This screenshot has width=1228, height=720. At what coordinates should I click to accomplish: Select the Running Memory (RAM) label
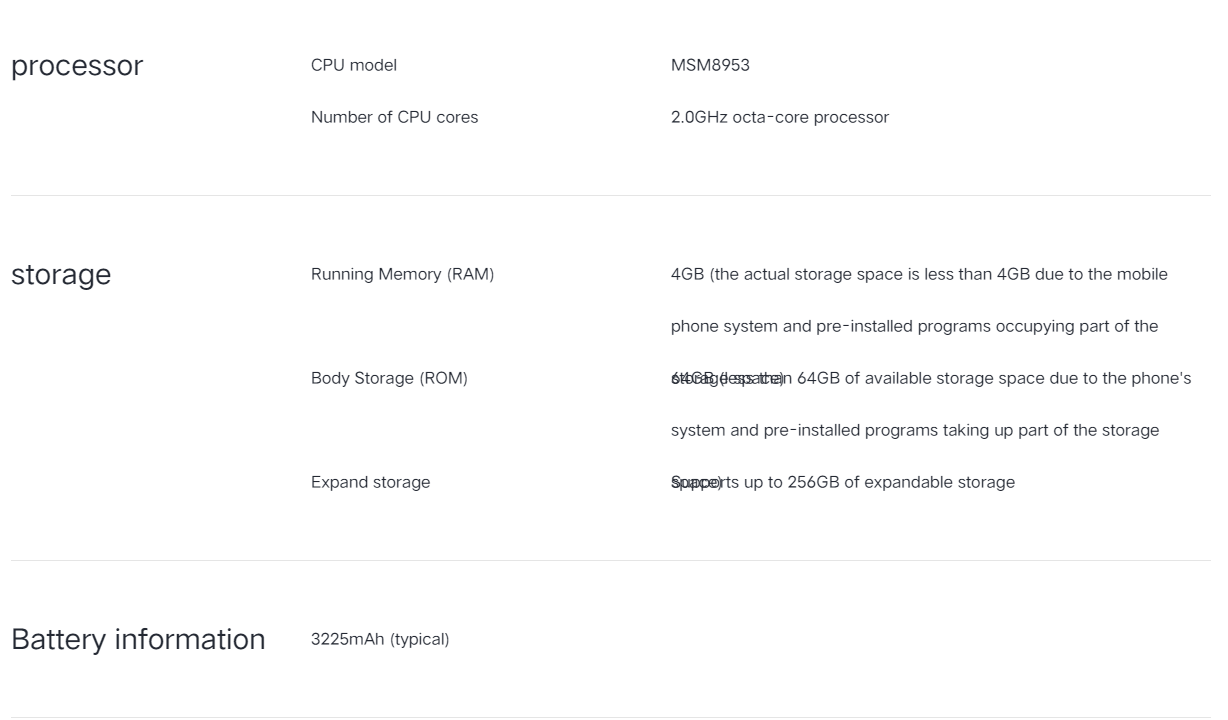coord(402,274)
